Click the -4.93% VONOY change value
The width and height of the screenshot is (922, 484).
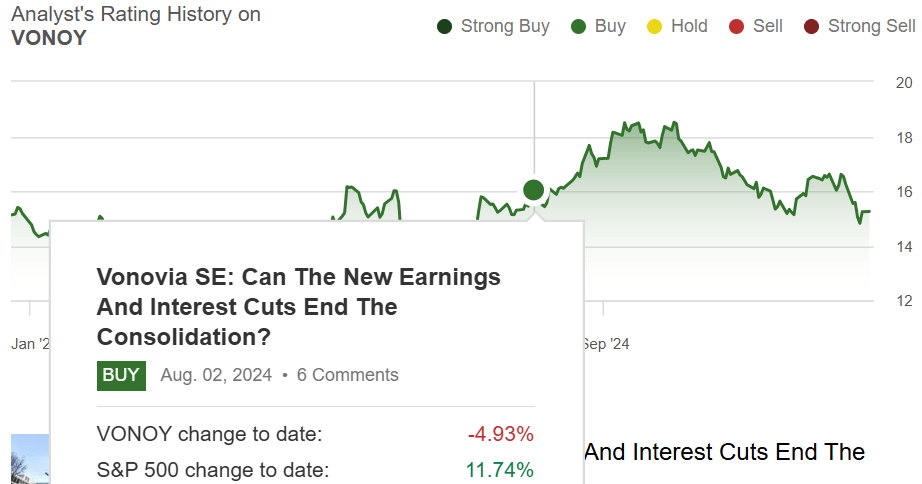tap(500, 434)
